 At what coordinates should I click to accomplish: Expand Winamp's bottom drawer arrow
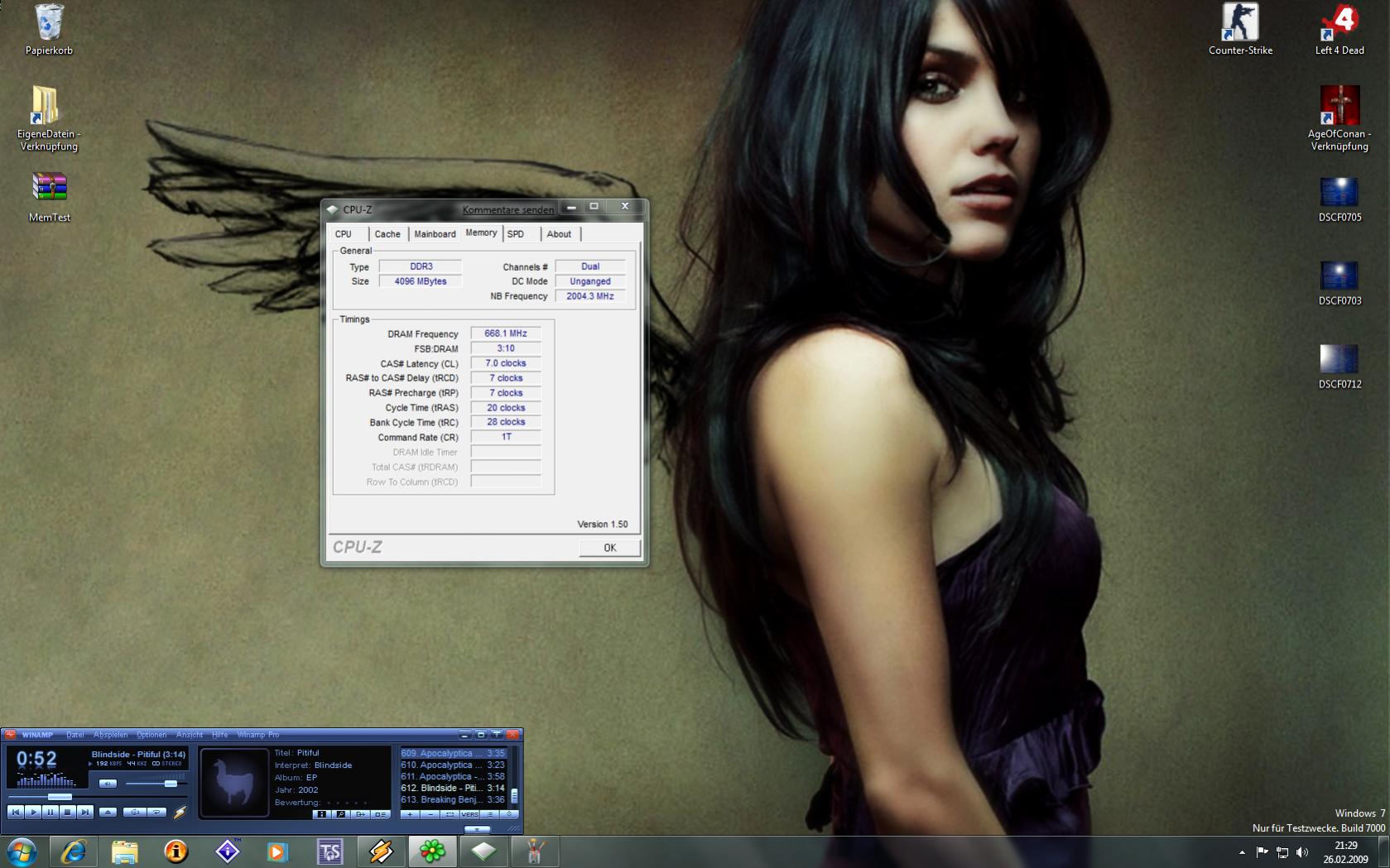point(477,829)
